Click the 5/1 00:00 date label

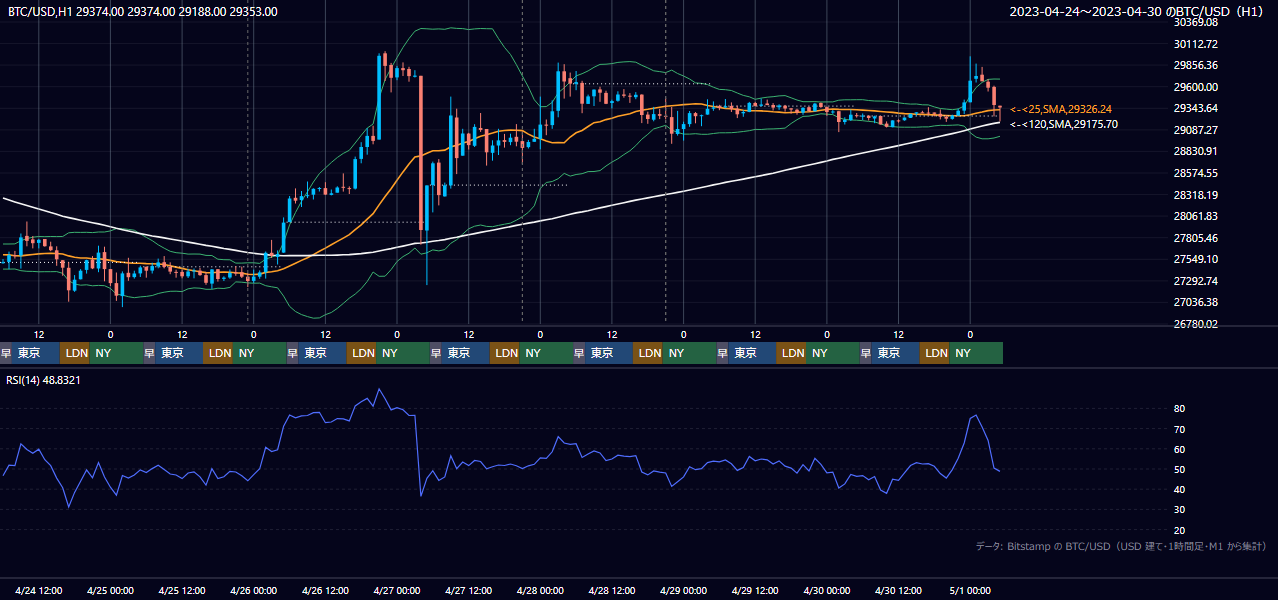(969, 591)
